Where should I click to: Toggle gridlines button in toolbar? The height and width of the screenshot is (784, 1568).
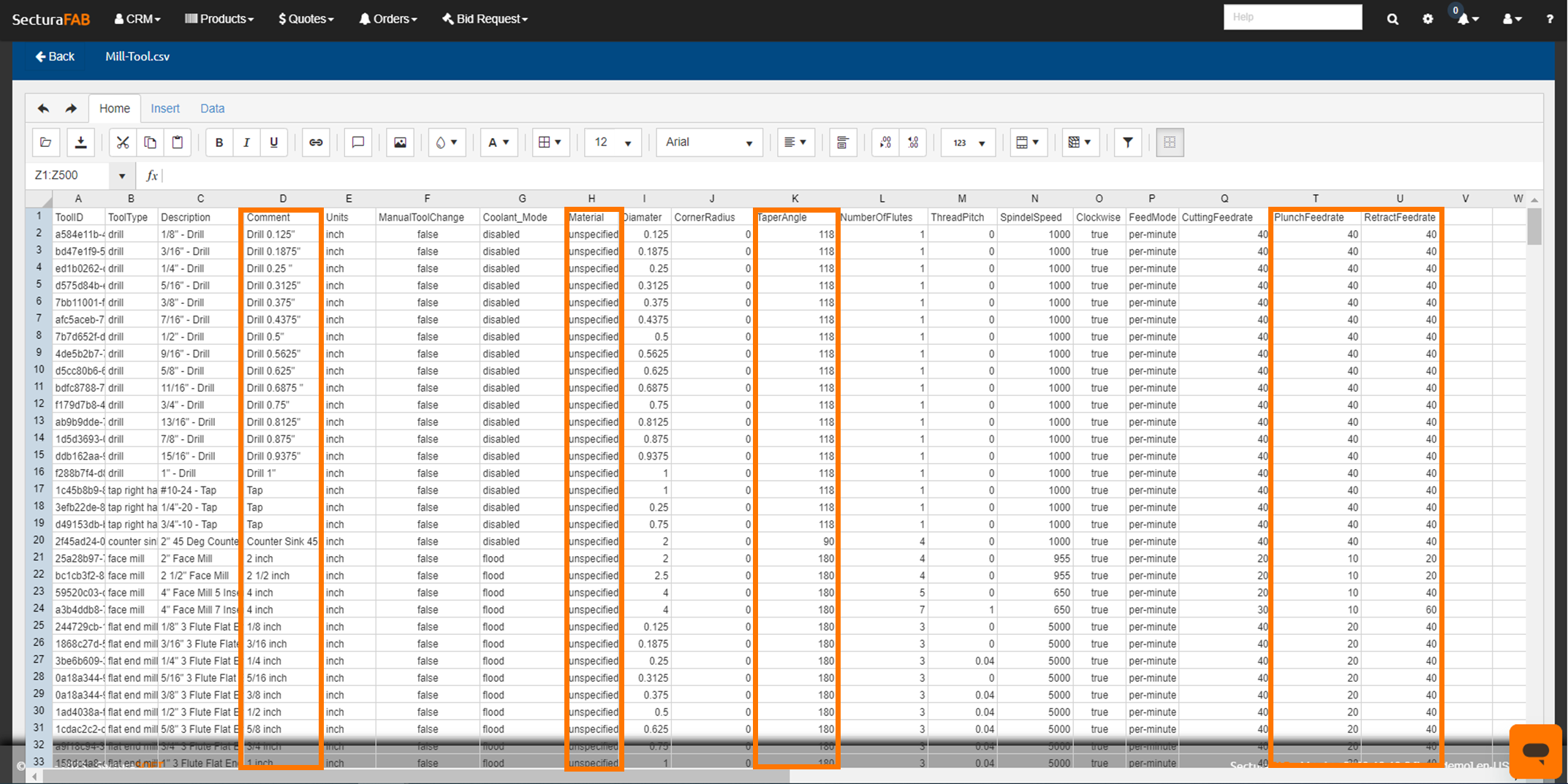point(1170,142)
